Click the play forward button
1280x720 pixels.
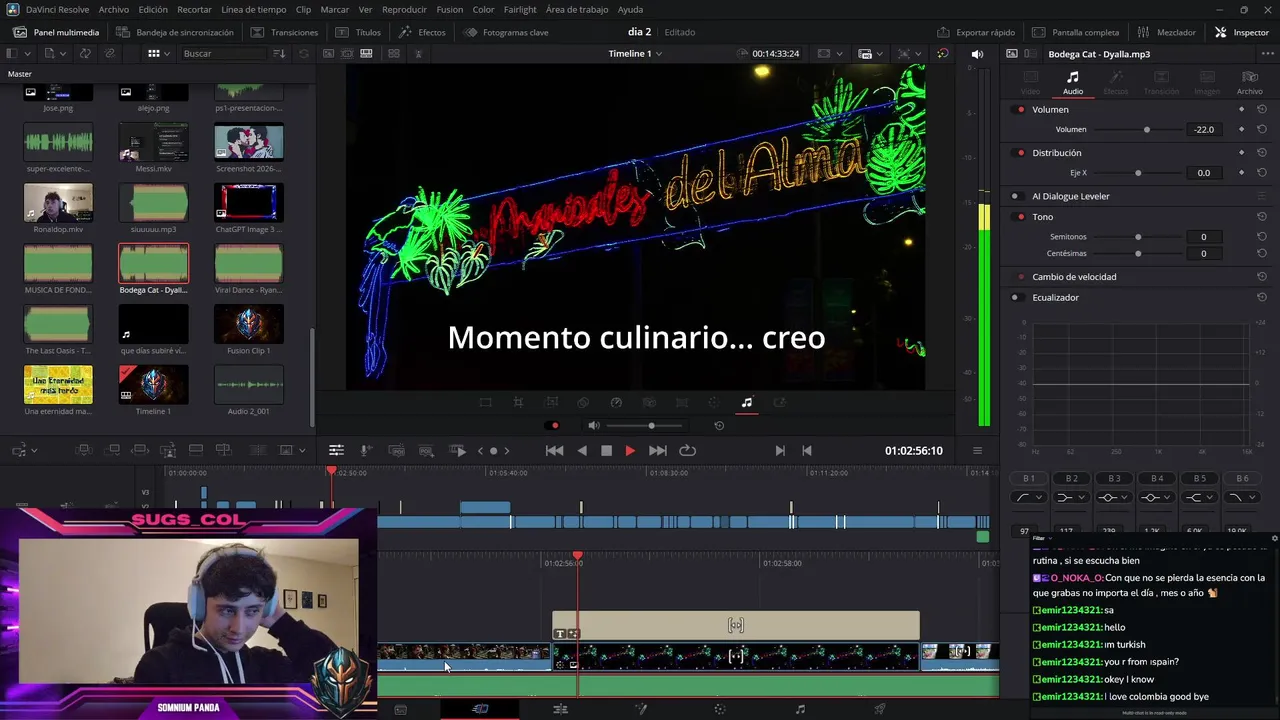pos(630,451)
